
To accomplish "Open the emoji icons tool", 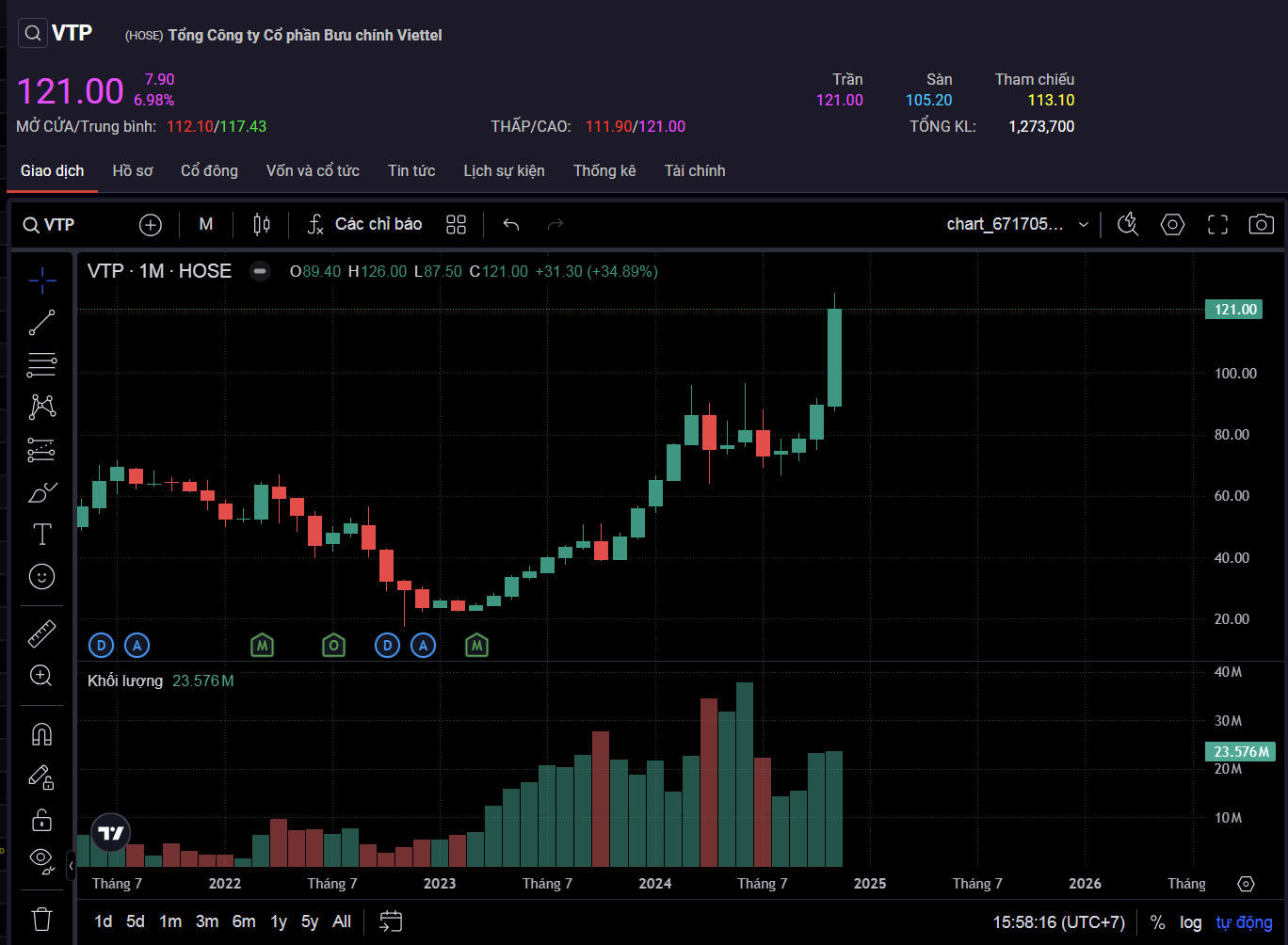I will click(x=41, y=576).
